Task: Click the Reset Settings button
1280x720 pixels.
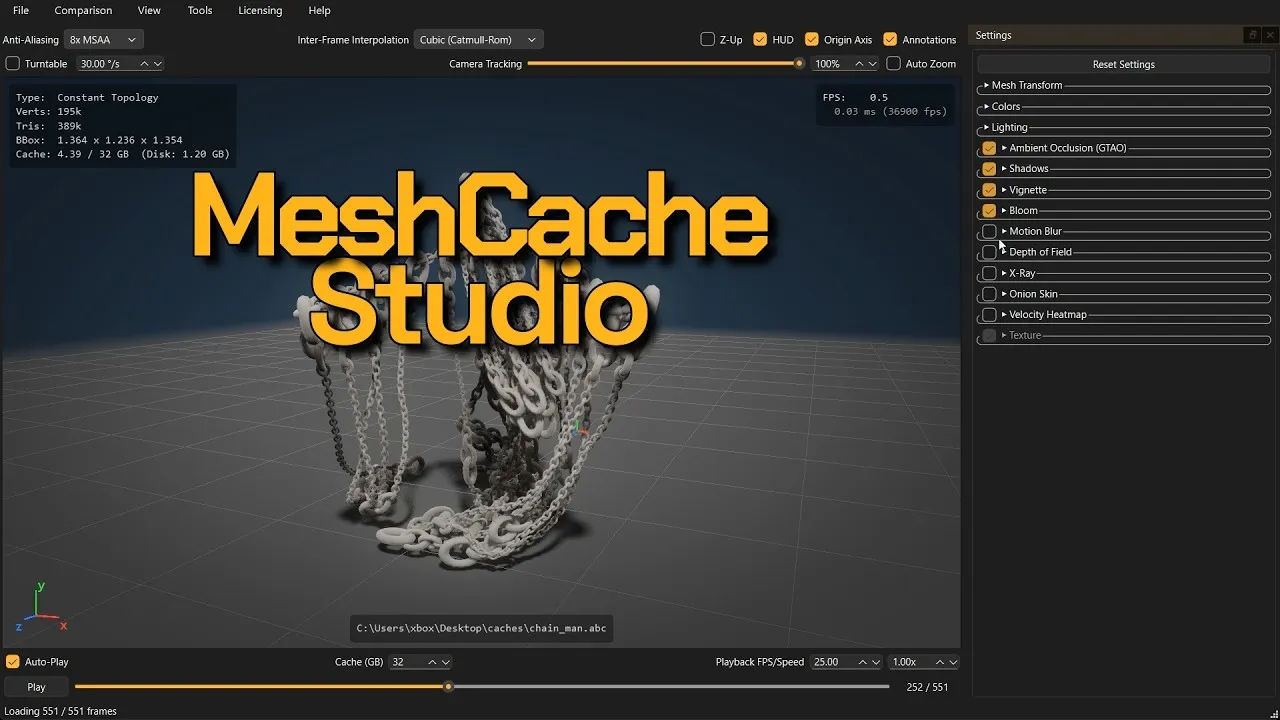Action: point(1124,64)
